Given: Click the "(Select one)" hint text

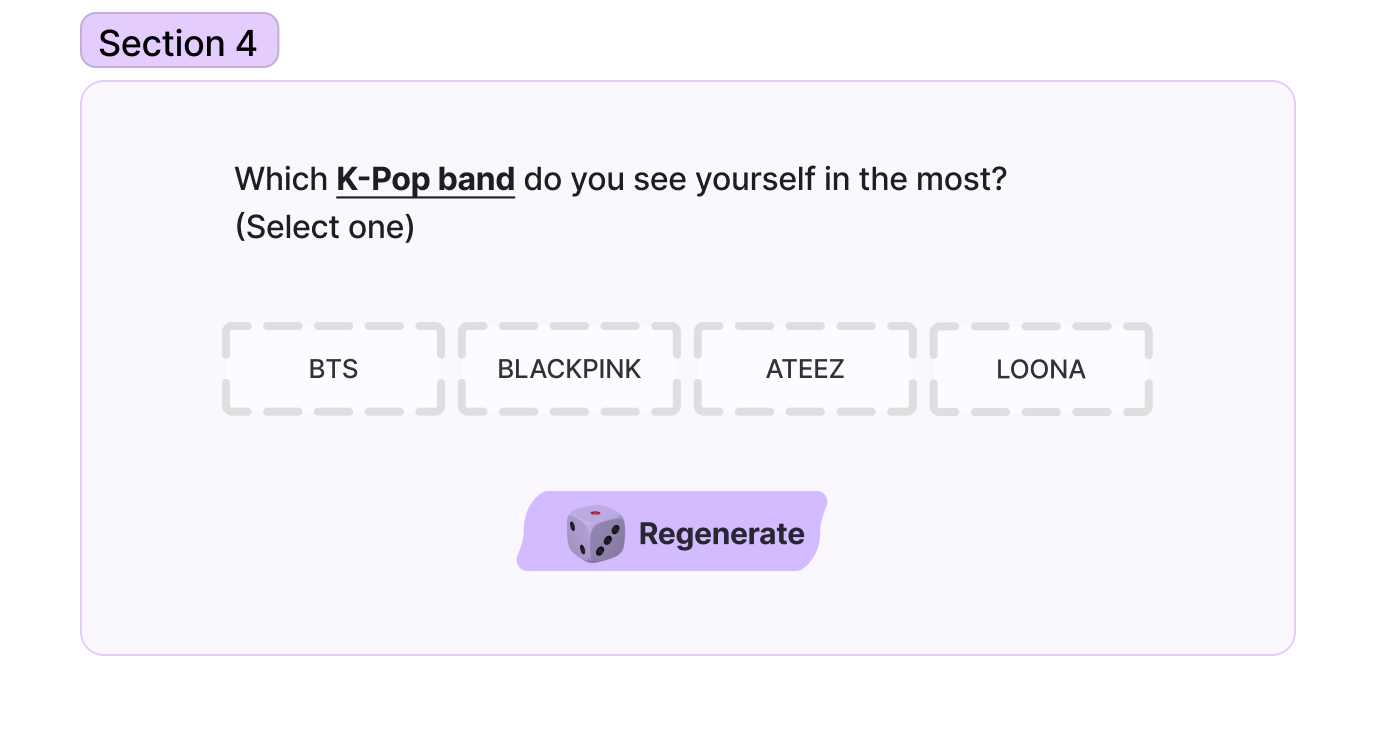Looking at the screenshot, I should 324,227.
